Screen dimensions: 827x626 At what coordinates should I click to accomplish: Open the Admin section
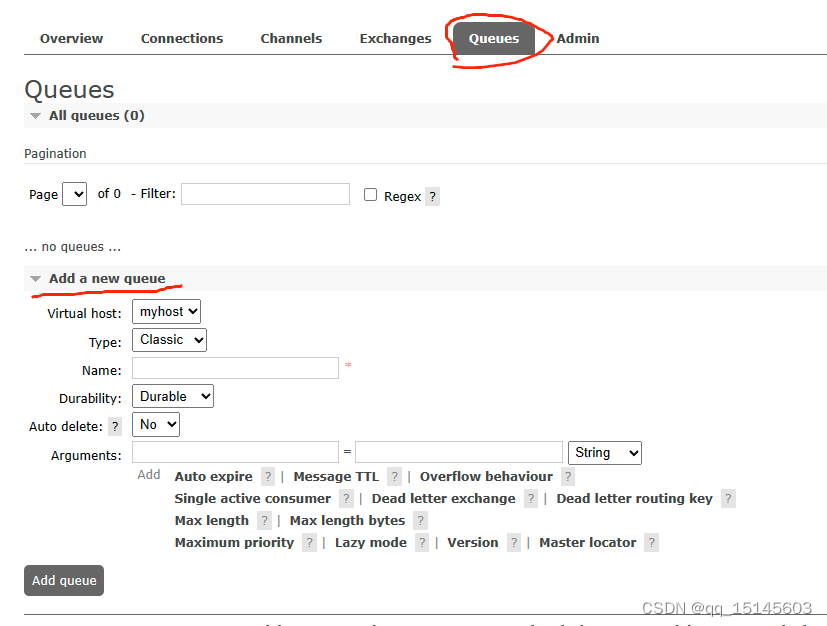coord(577,38)
